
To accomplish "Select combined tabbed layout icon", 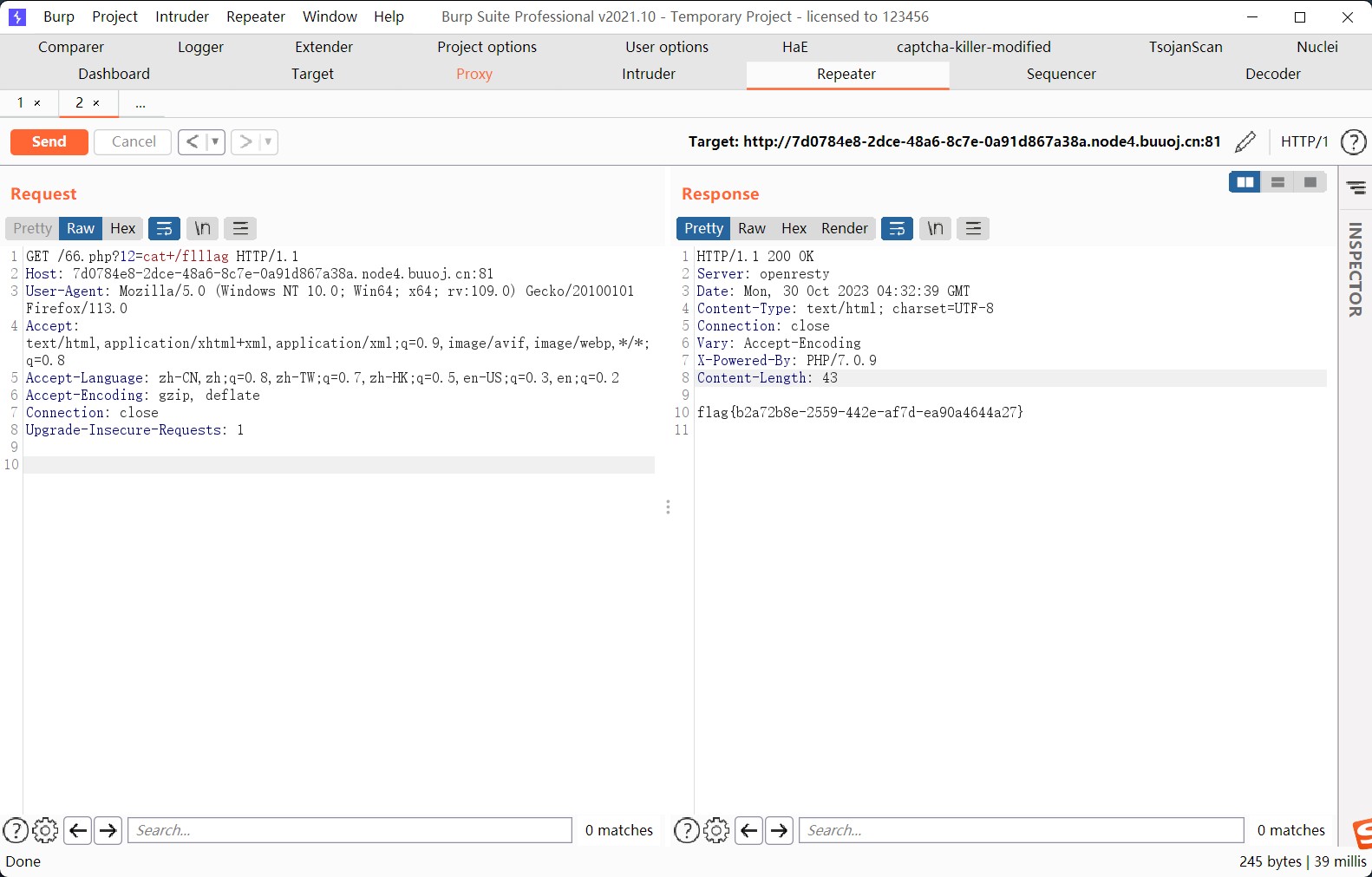I will (1310, 182).
